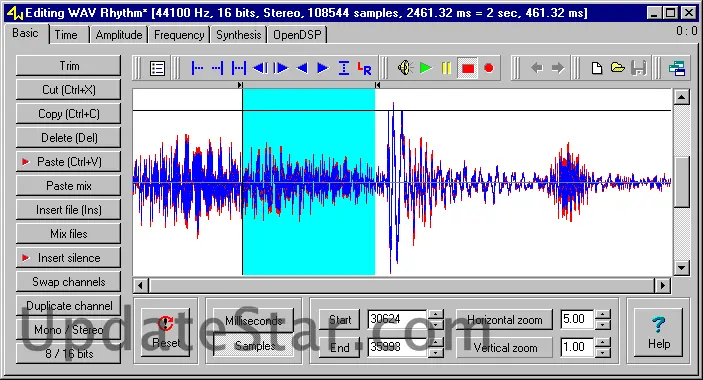This screenshot has height=380, width=703.
Task: Decrease the End value with down spinner
Action: pyautogui.click(x=435, y=353)
